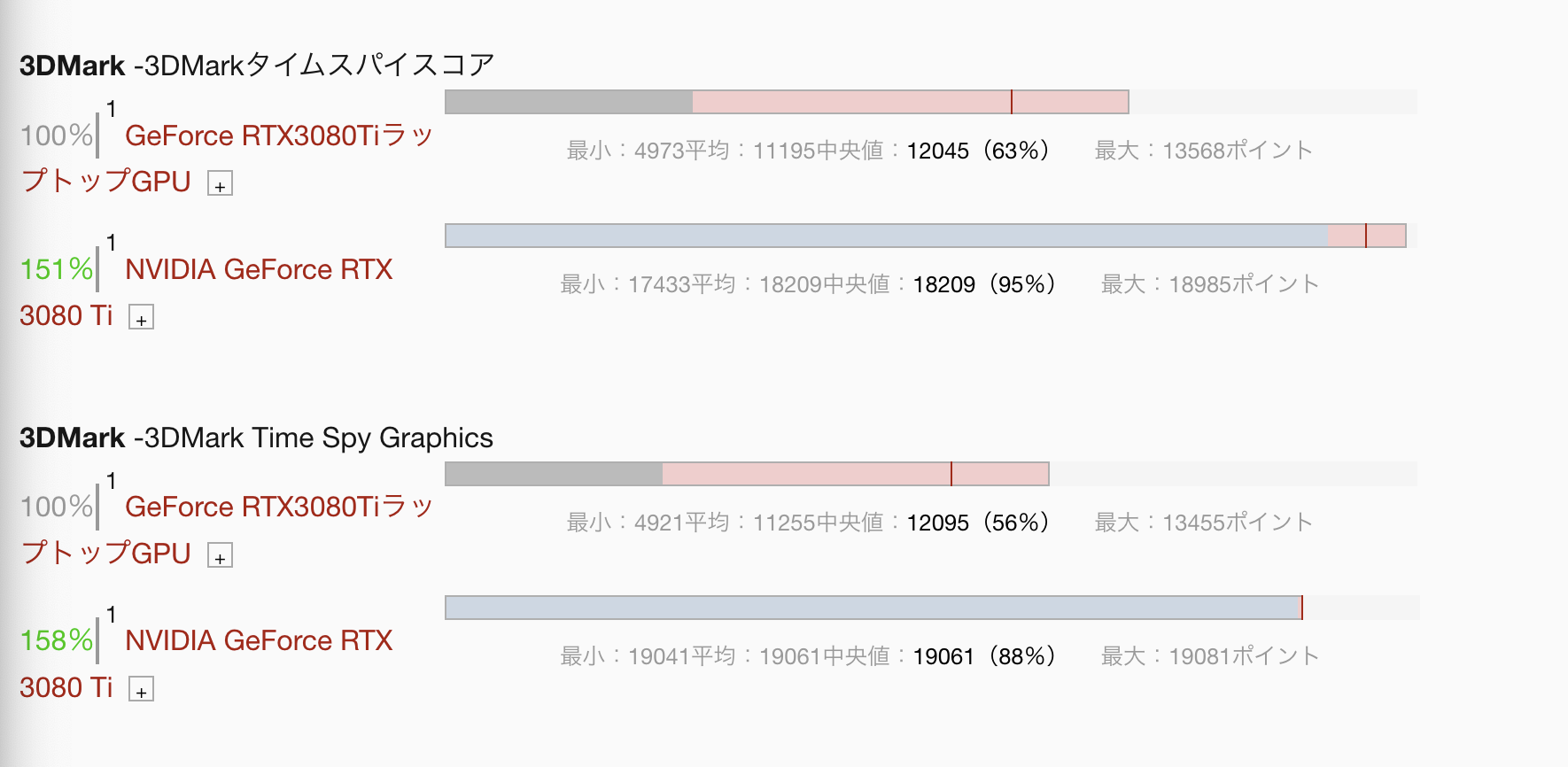Open NVIDIA GeForce RTX 3080 Ti link at 158%
This screenshot has width=1568, height=767.
(x=206, y=664)
